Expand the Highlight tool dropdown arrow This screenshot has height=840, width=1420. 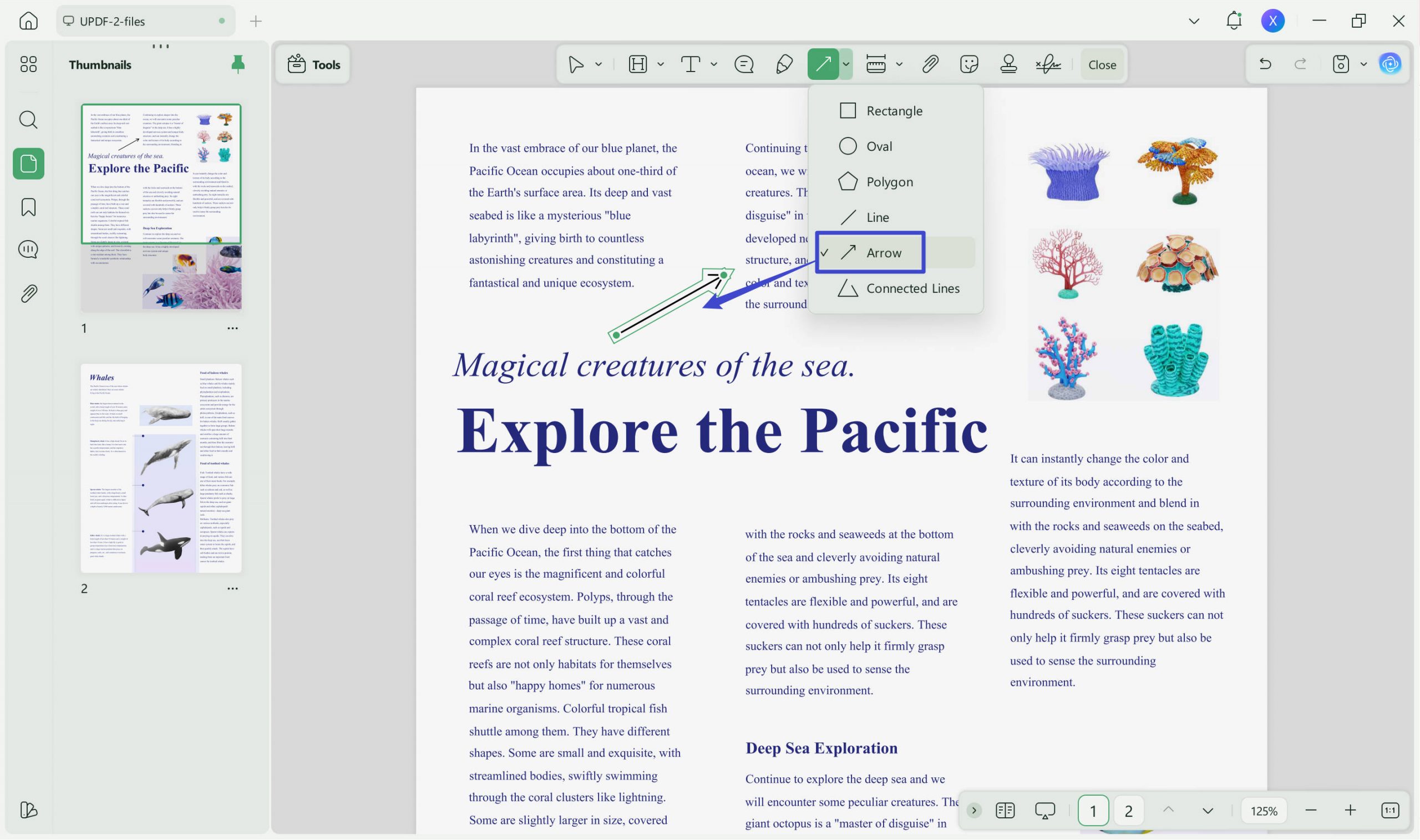click(x=661, y=64)
